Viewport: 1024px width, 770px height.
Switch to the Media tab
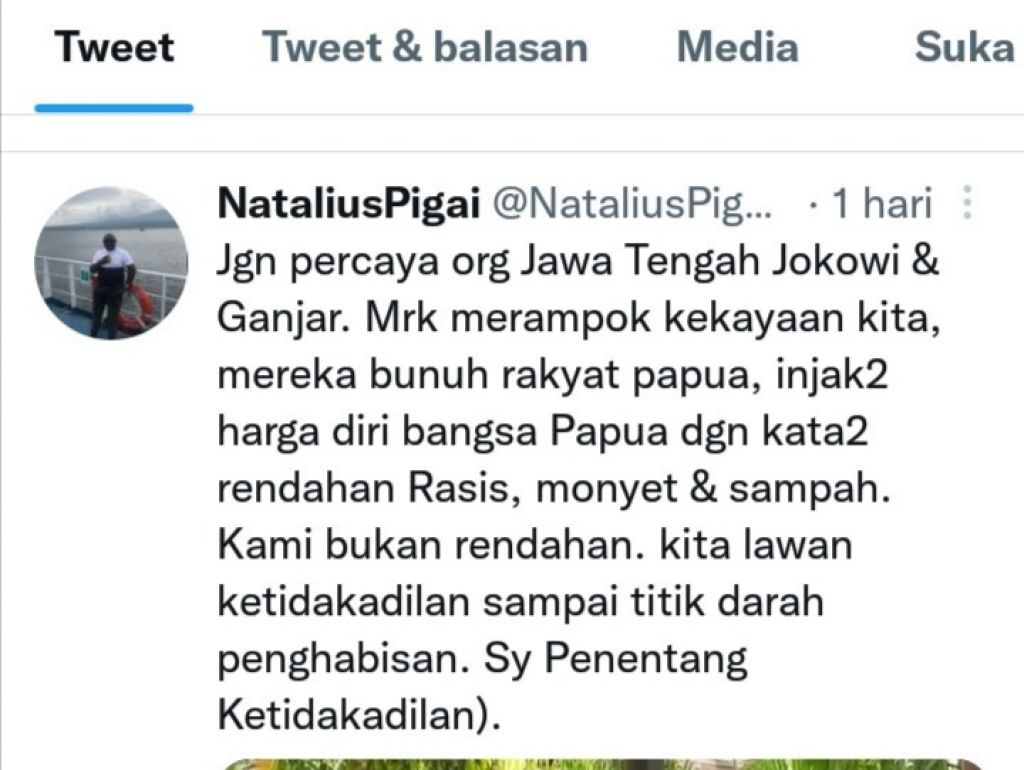tap(737, 48)
